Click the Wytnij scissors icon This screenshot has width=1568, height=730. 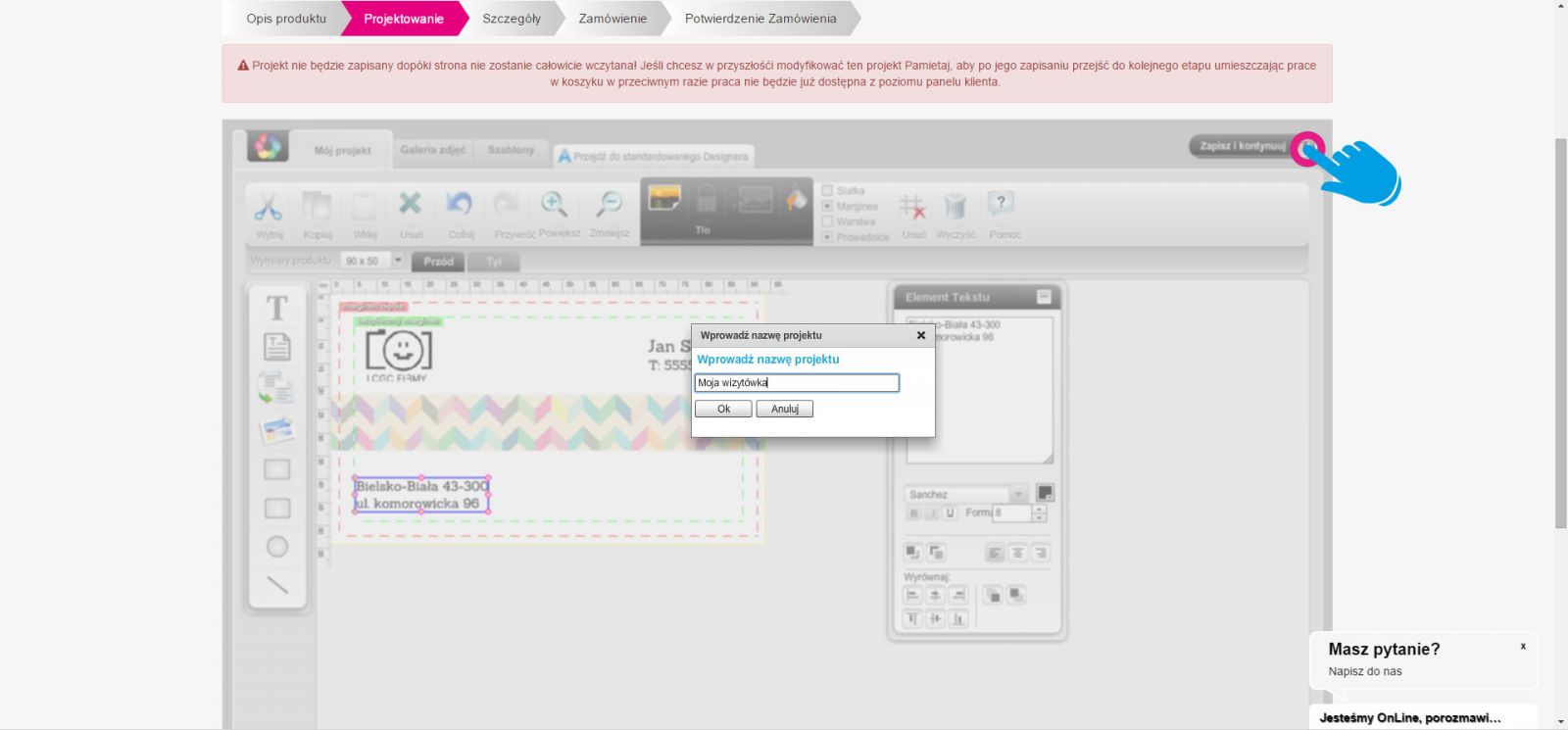click(x=269, y=207)
